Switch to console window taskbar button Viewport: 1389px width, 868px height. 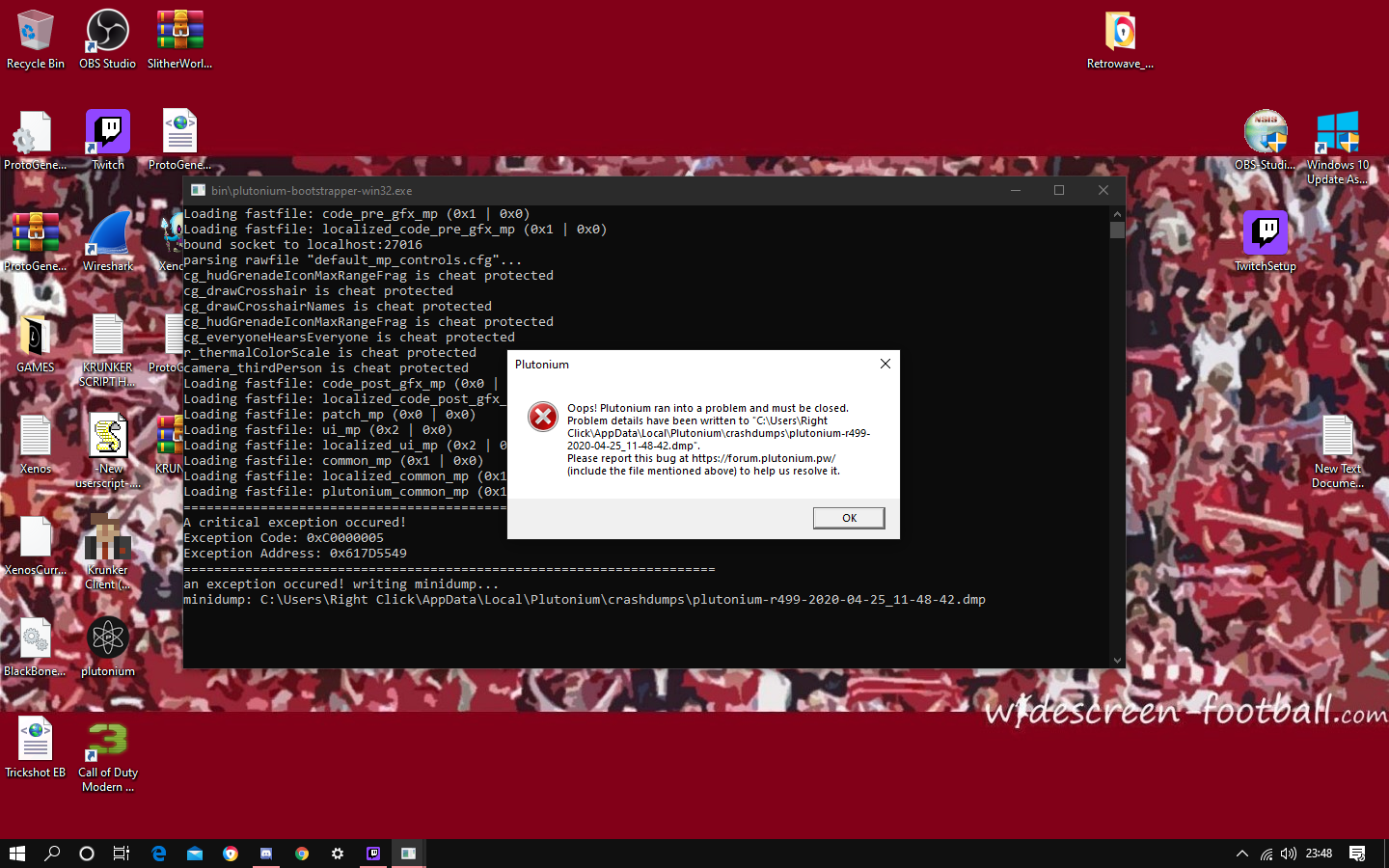point(409,854)
